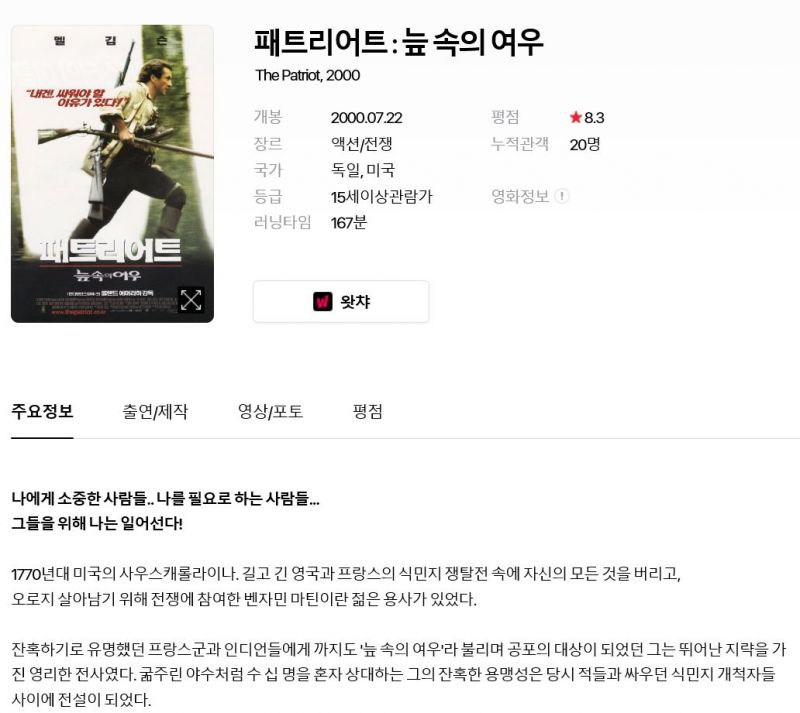Click the 누적관객 20명 value
The image size is (800, 713).
pos(585,144)
